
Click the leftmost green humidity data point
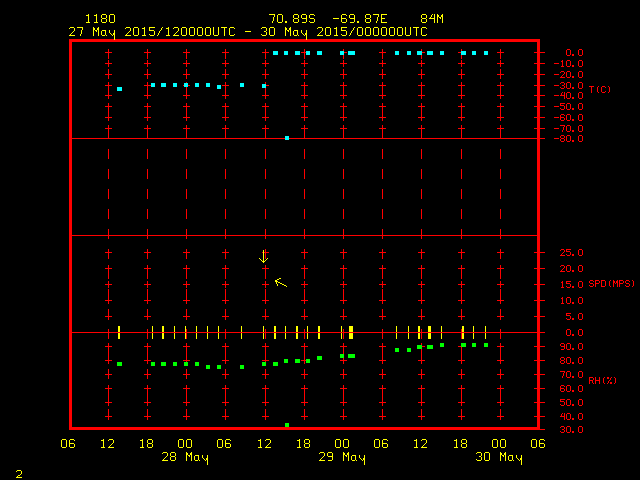tap(119, 364)
